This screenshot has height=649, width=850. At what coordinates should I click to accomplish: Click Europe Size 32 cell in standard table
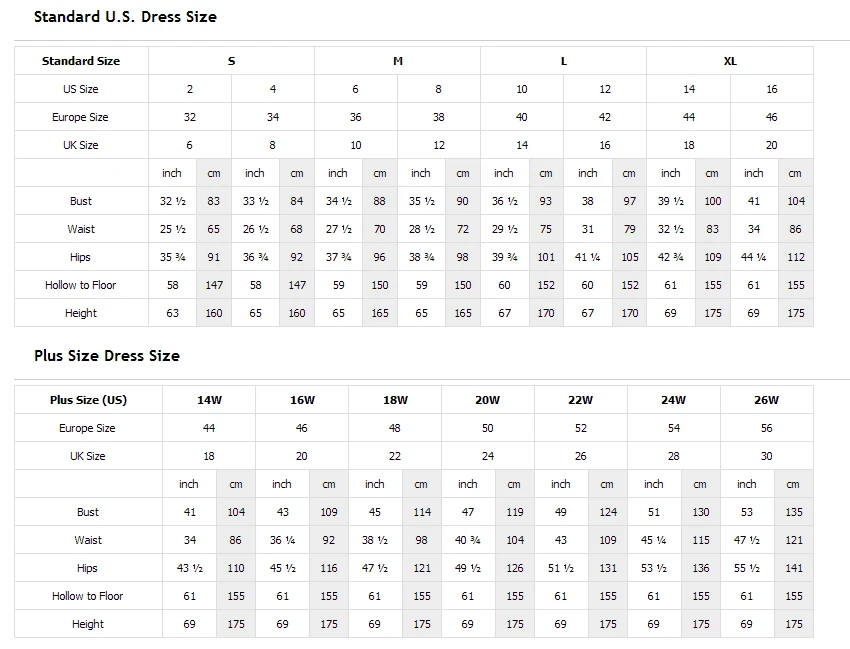190,117
